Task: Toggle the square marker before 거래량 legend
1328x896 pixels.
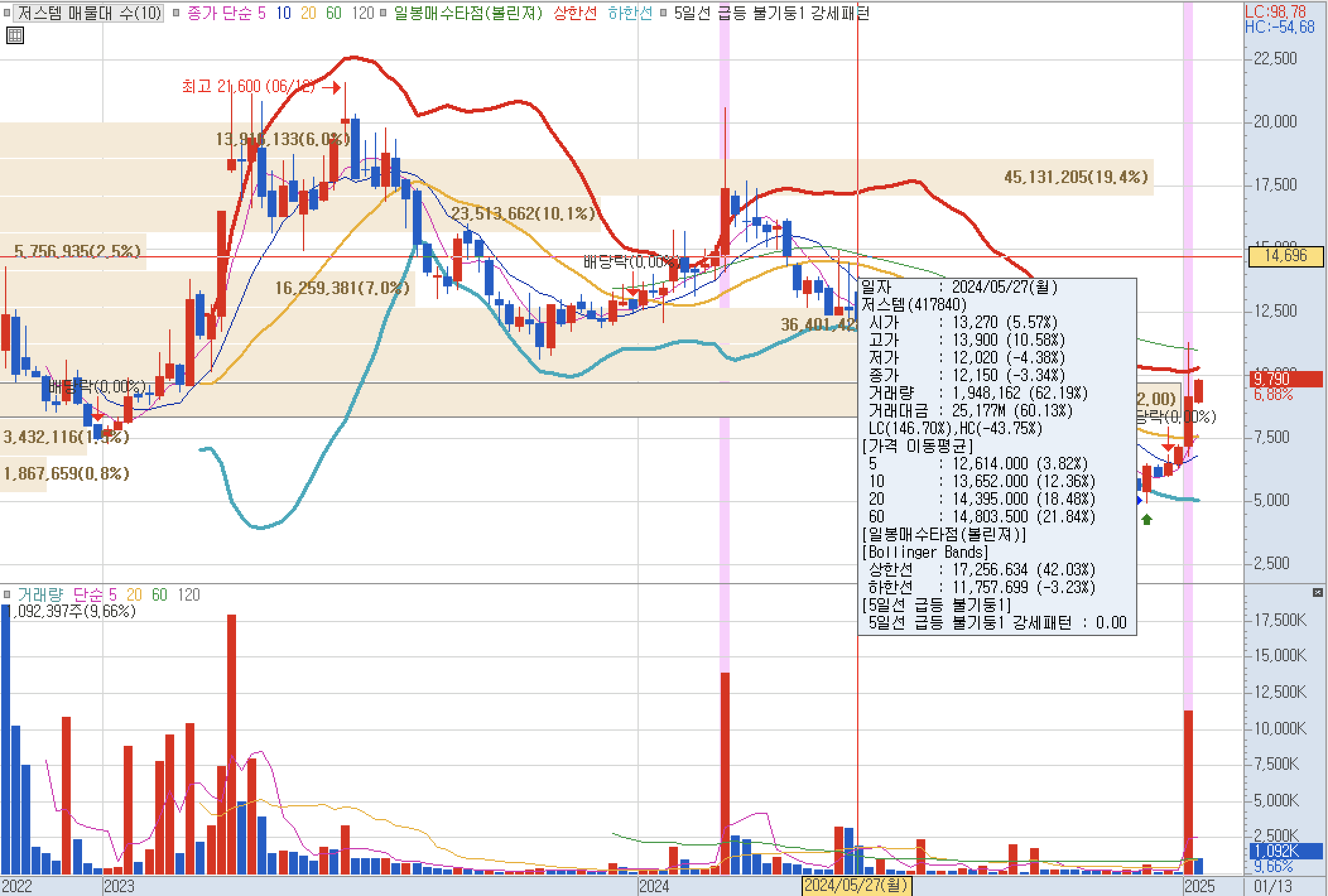Action: [x=8, y=595]
